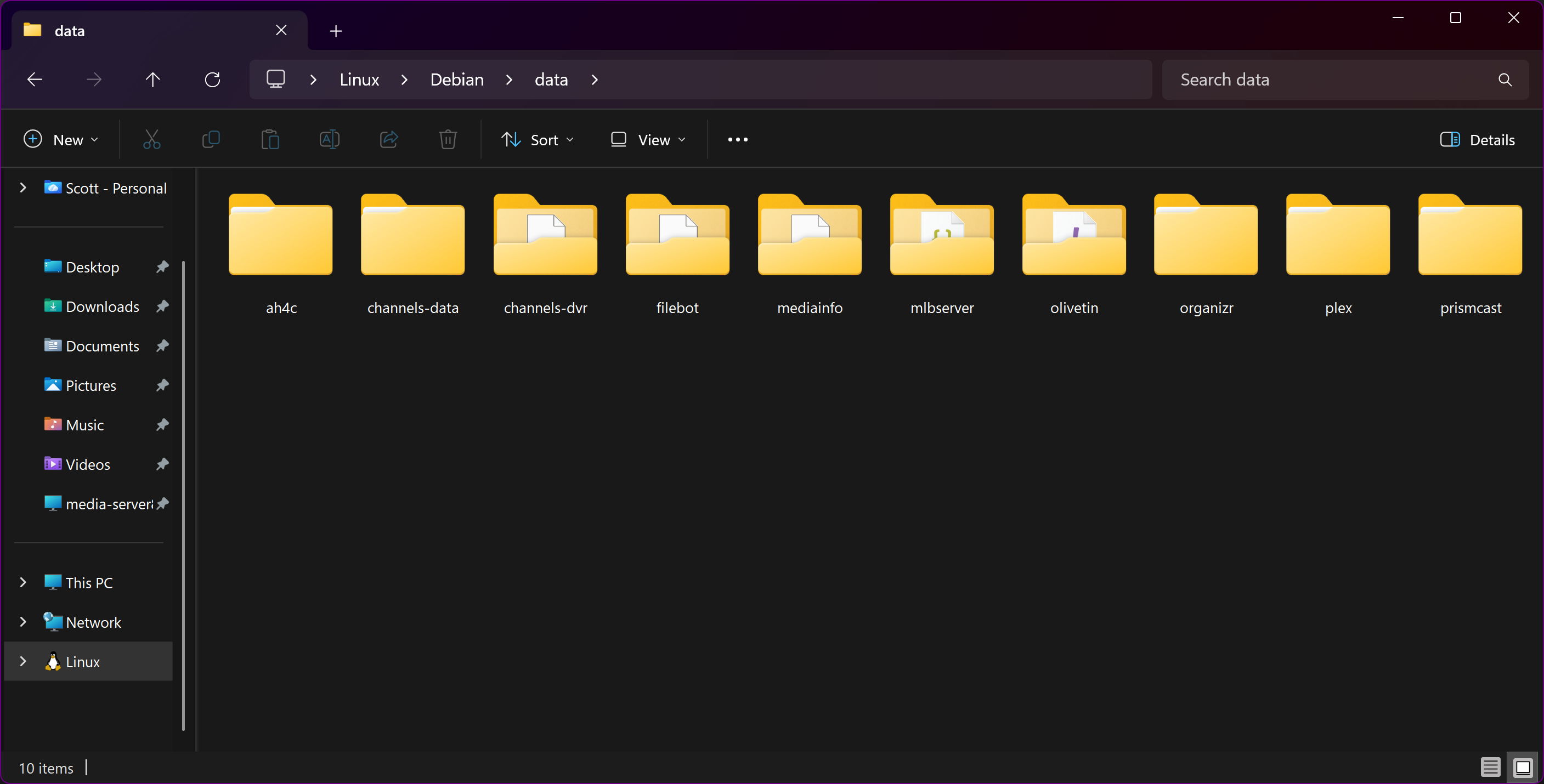Screen dimensions: 1544x784
Task: Open the View dropdown menu
Action: pos(648,140)
